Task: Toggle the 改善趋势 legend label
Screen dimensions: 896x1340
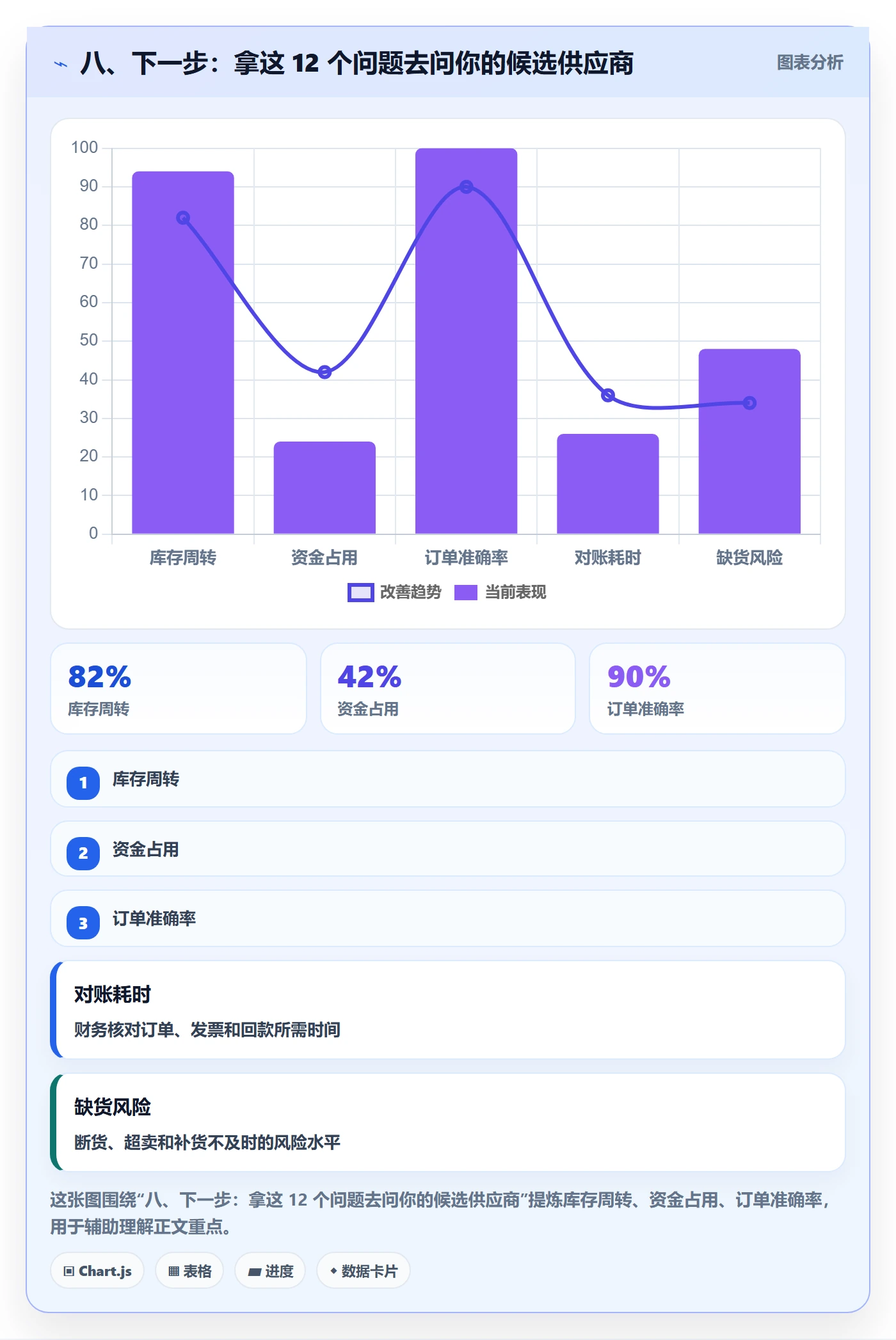Action: pos(411,593)
